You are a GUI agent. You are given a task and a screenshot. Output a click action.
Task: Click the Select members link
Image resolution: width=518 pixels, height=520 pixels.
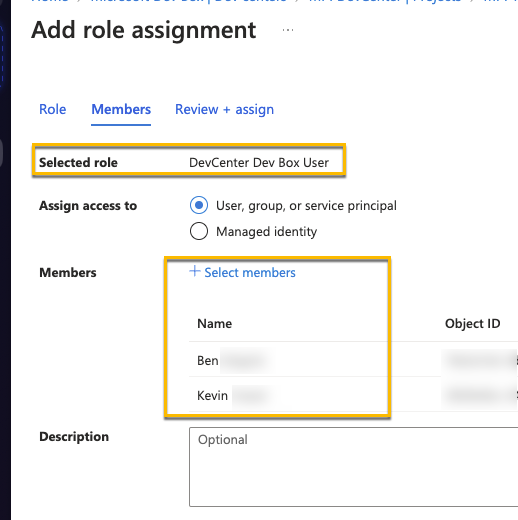click(250, 273)
